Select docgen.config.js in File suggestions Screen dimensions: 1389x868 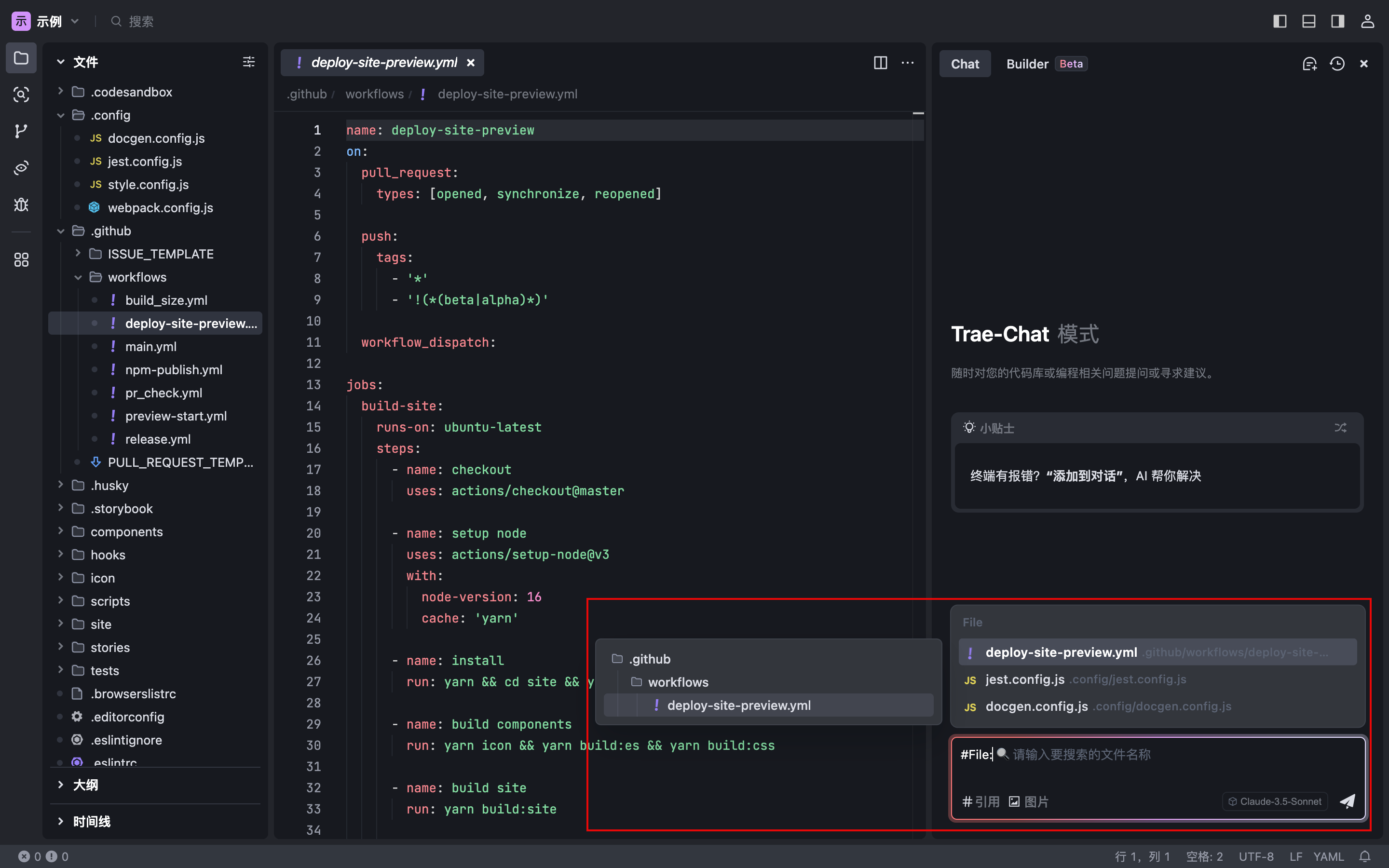coord(1157,706)
